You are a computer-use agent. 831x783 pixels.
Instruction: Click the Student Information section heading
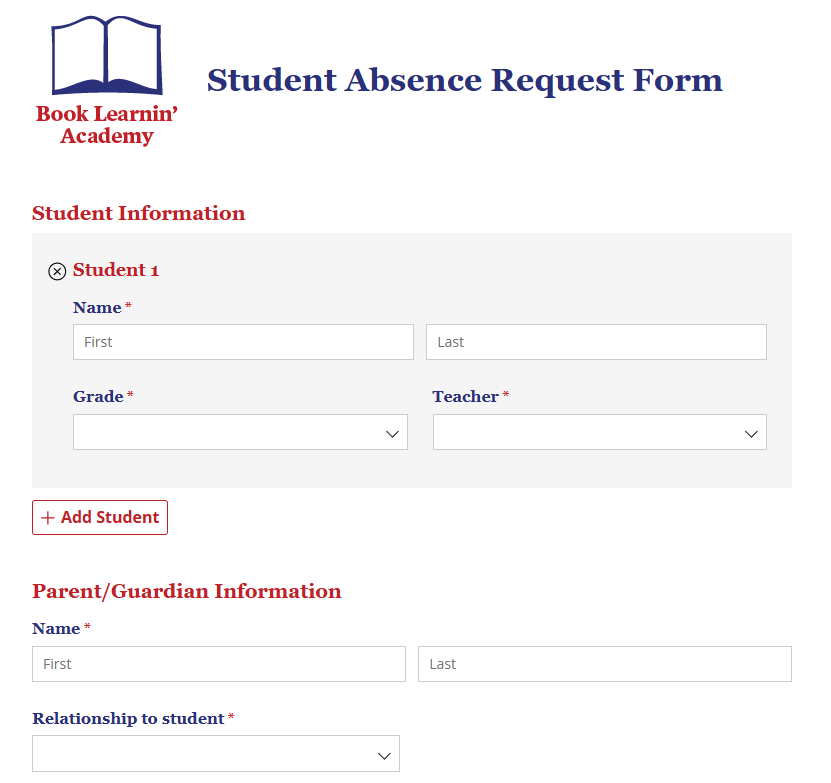[x=138, y=213]
